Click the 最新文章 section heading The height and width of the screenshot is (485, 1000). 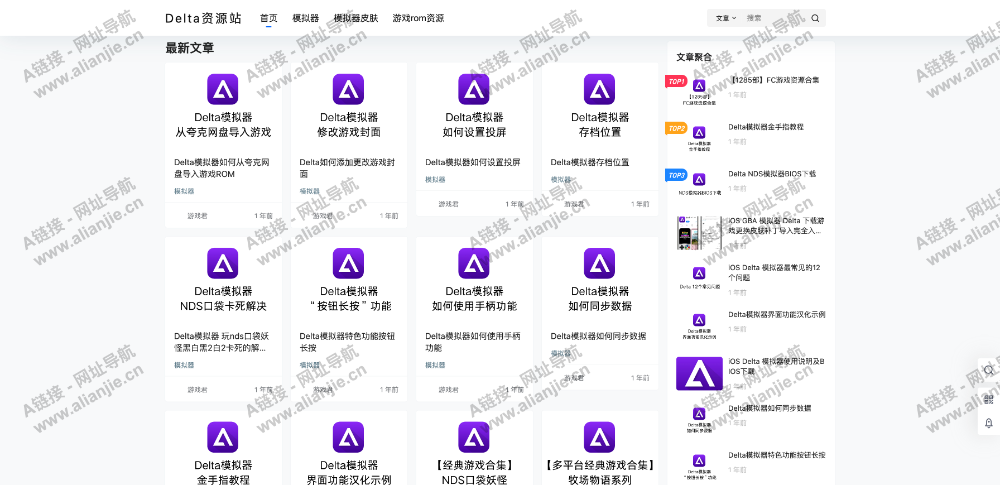(x=189, y=48)
